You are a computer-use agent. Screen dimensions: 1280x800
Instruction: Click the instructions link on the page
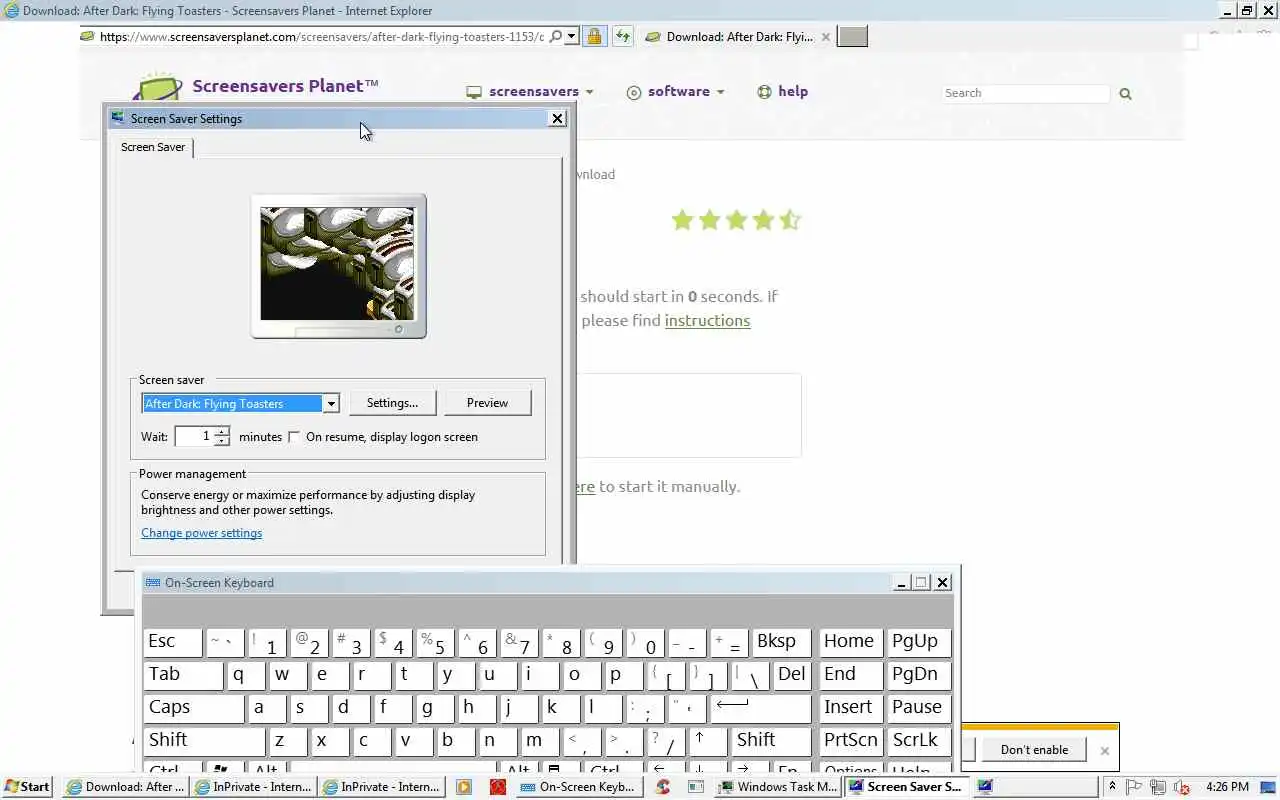[x=707, y=321]
